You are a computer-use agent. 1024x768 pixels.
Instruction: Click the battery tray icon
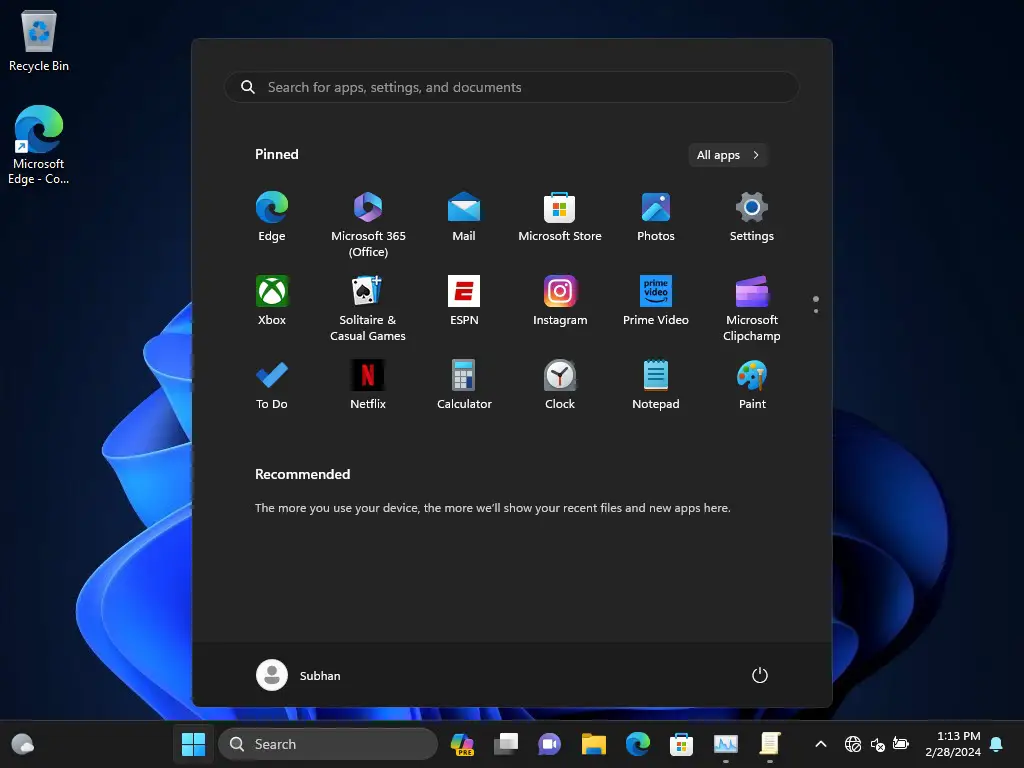tap(901, 744)
